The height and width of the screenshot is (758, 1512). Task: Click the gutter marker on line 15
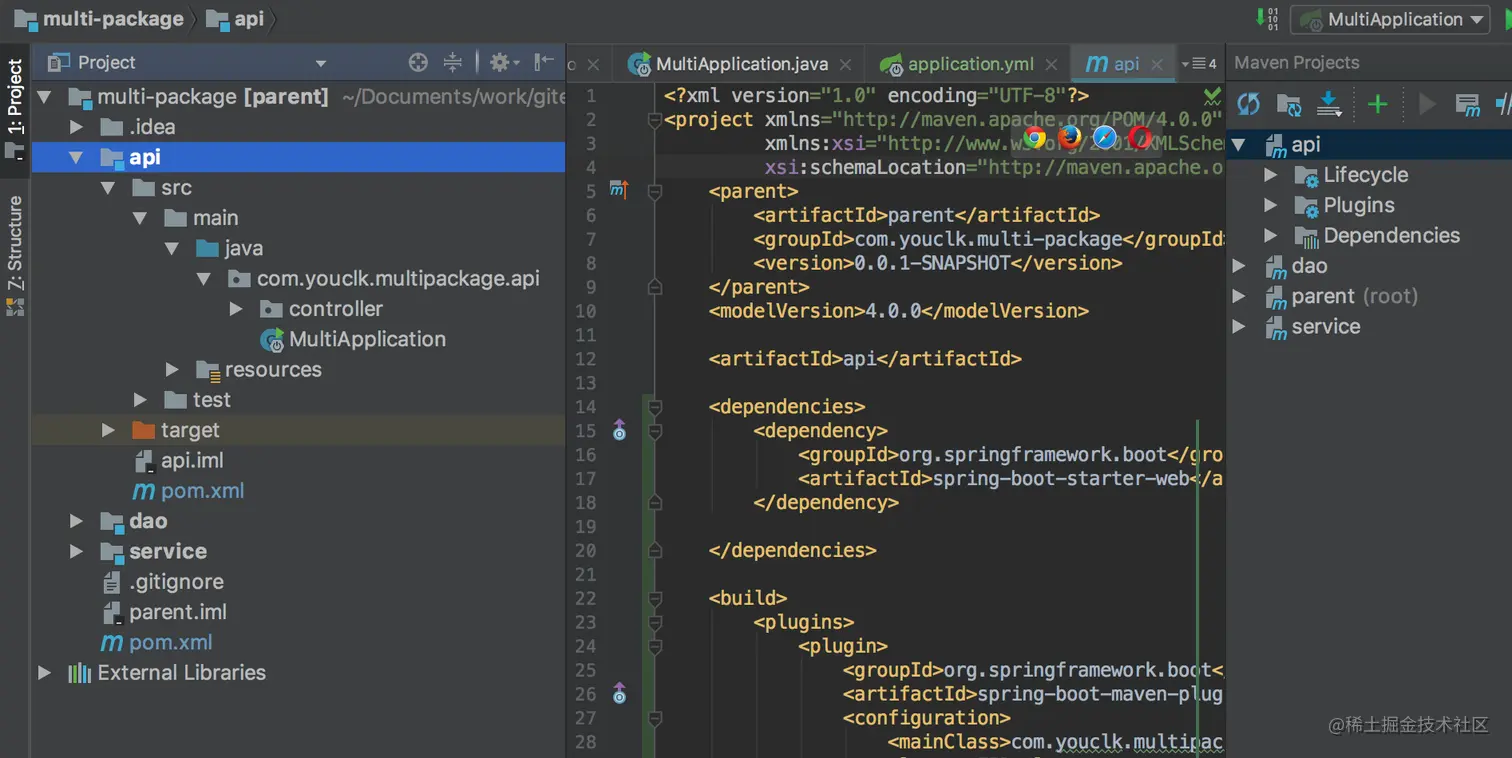[x=619, y=431]
